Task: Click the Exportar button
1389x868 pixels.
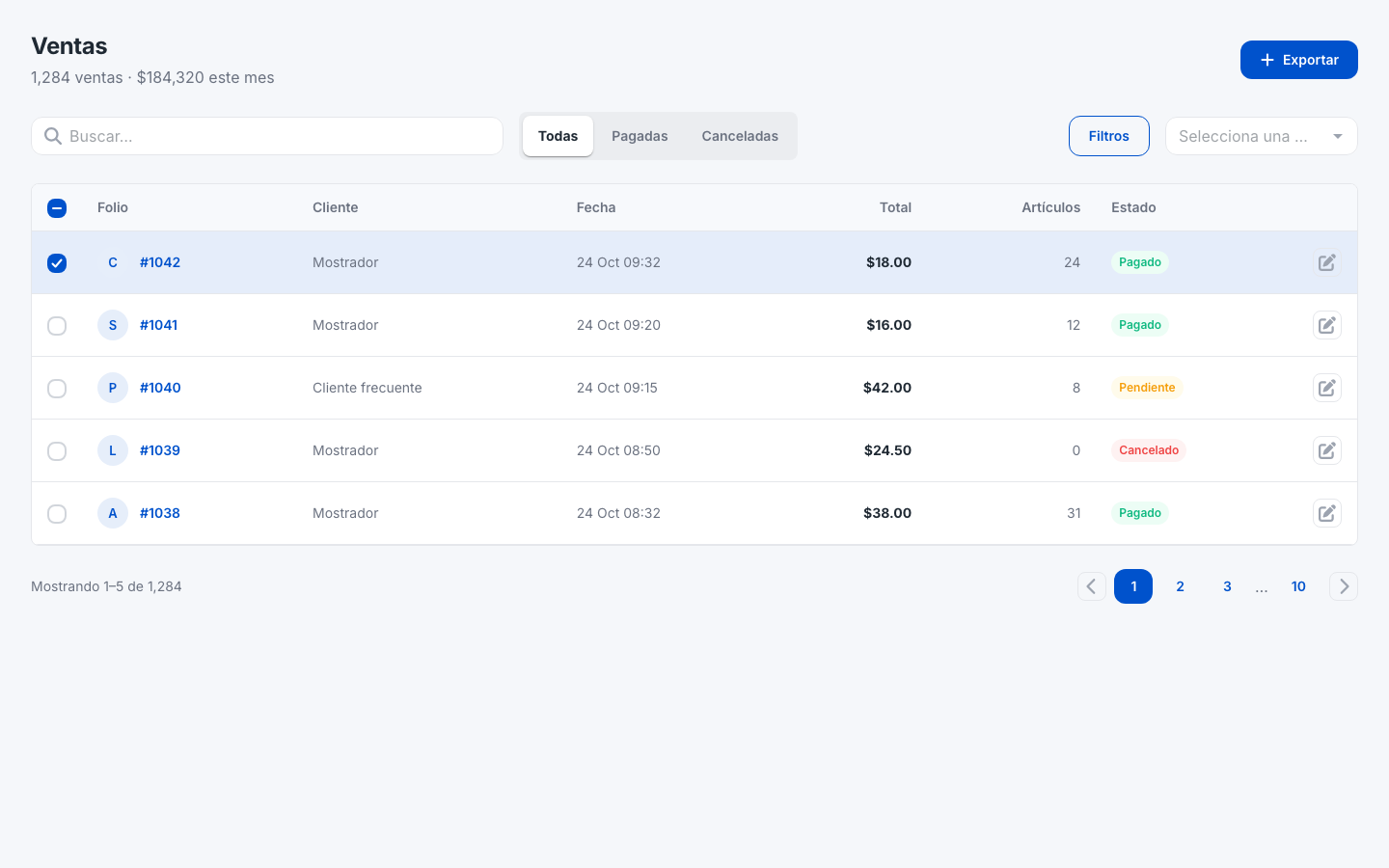Action: click(1299, 60)
